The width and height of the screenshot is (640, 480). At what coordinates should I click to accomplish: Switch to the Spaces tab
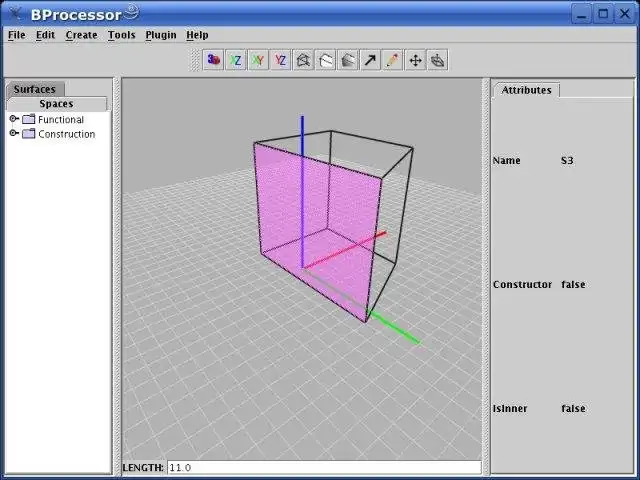click(x=56, y=104)
